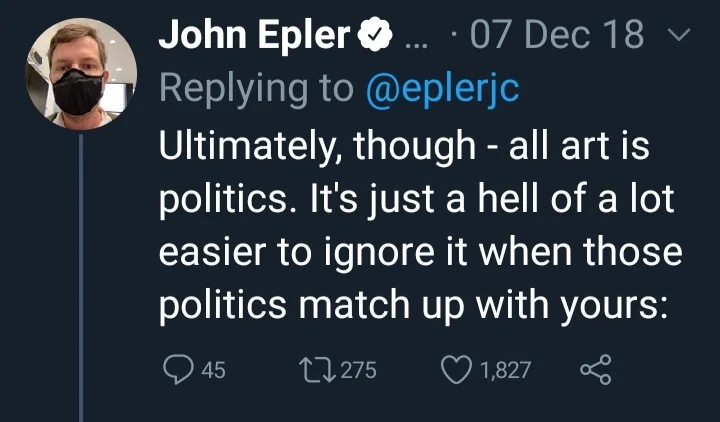
Task: Expand the tweet options chevron
Action: (679, 36)
